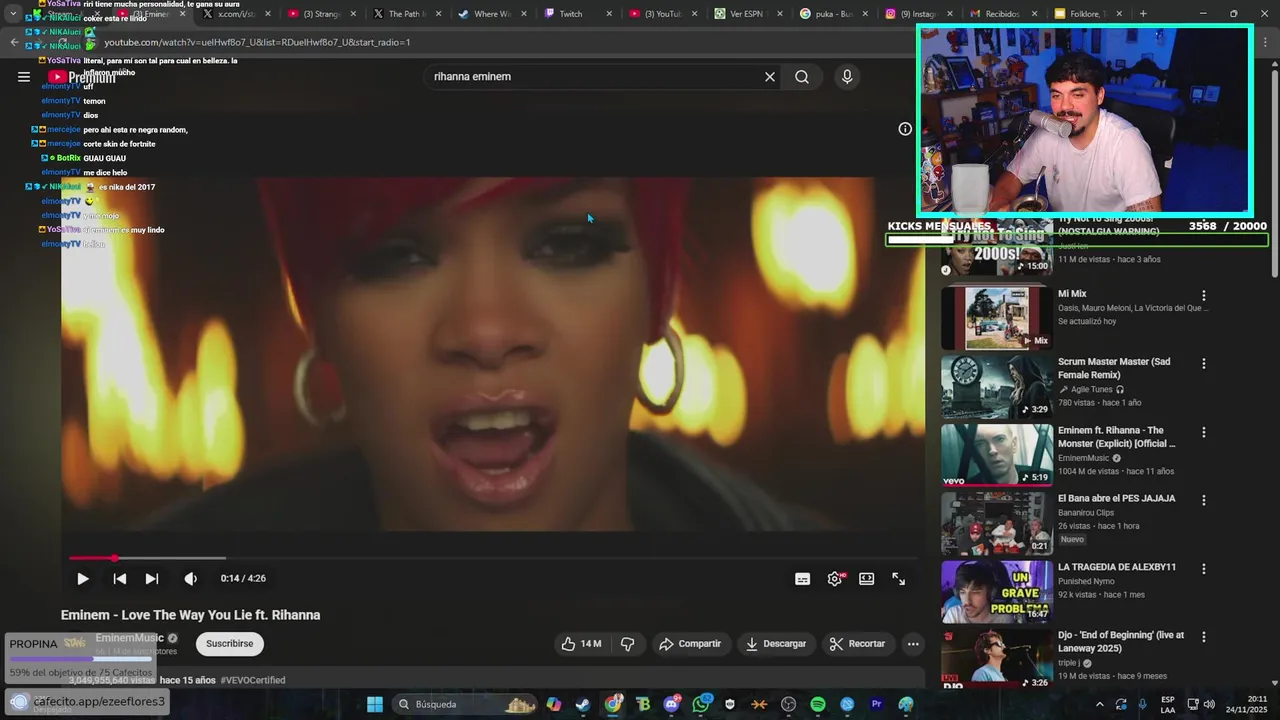Click the YouTube search magnifier button
Image resolution: width=1280 pixels, height=720 pixels.
click(802, 77)
